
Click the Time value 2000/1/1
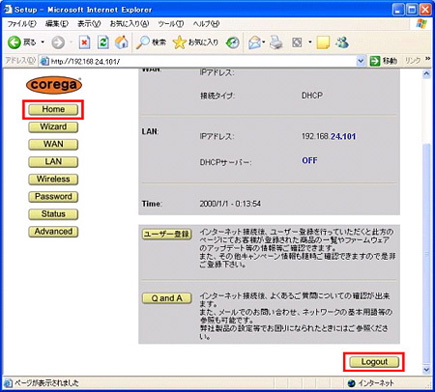coord(230,204)
